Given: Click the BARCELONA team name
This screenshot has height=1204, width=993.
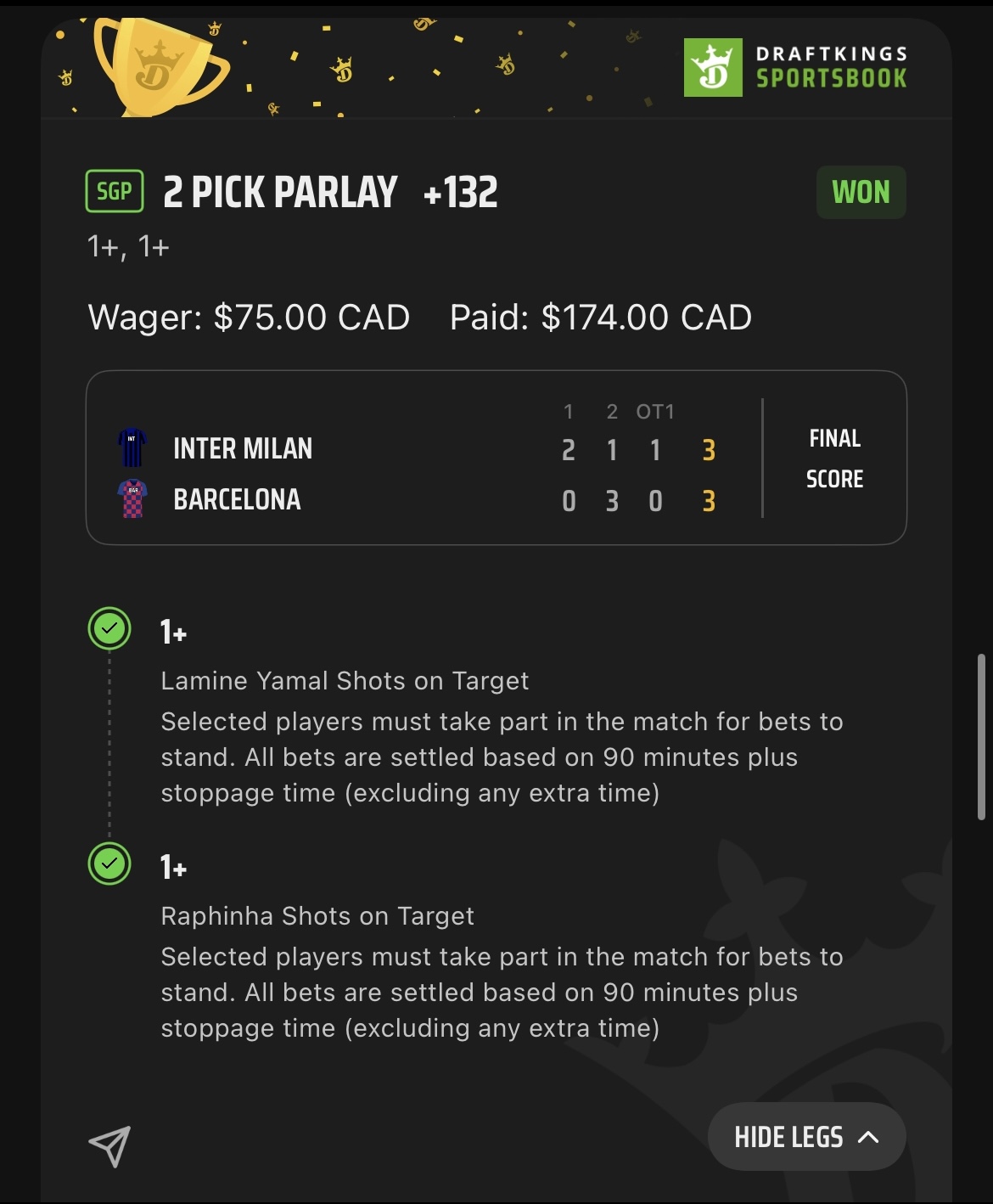Looking at the screenshot, I should click(237, 499).
